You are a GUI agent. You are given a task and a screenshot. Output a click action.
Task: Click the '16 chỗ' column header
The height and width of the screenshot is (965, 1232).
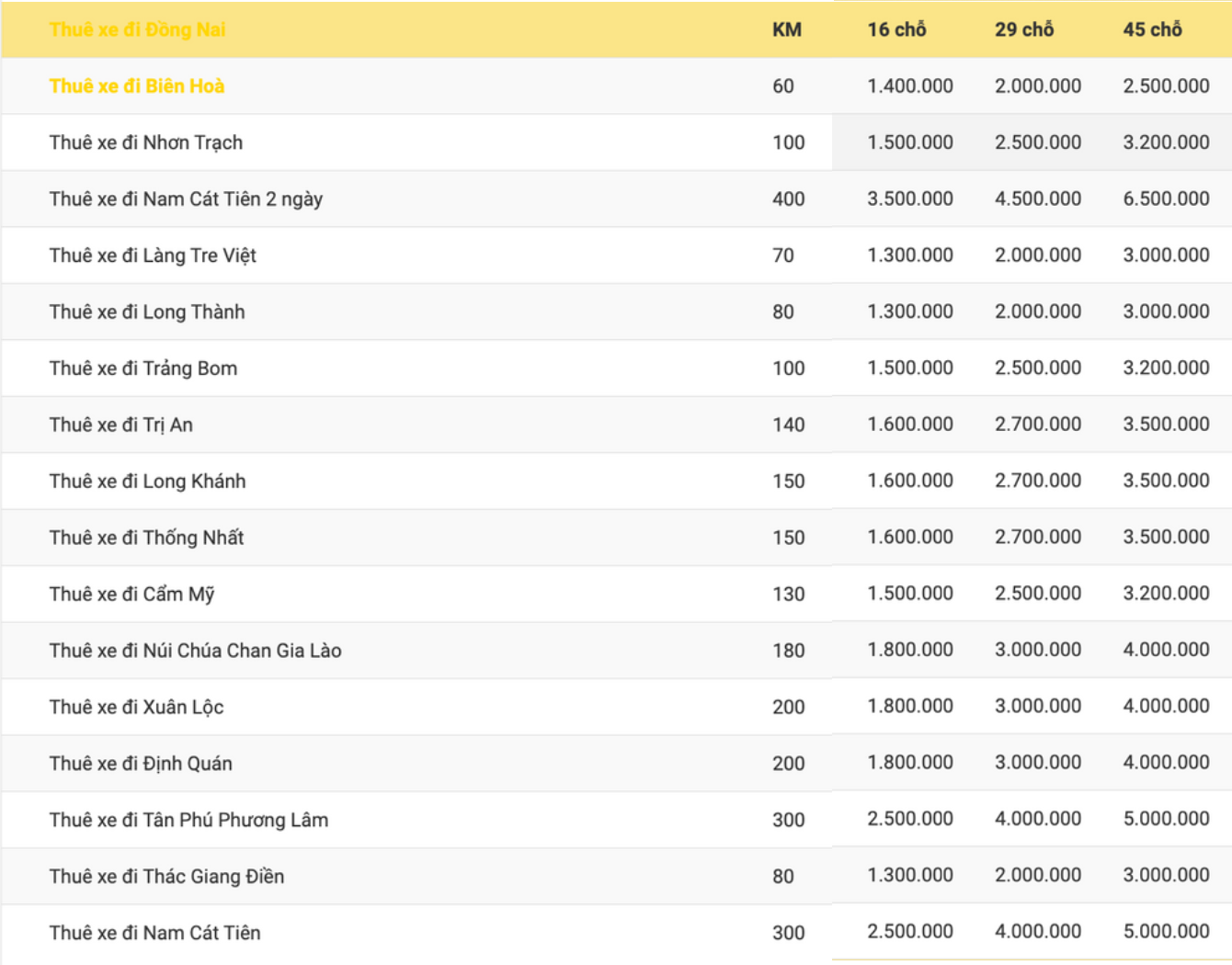[896, 29]
